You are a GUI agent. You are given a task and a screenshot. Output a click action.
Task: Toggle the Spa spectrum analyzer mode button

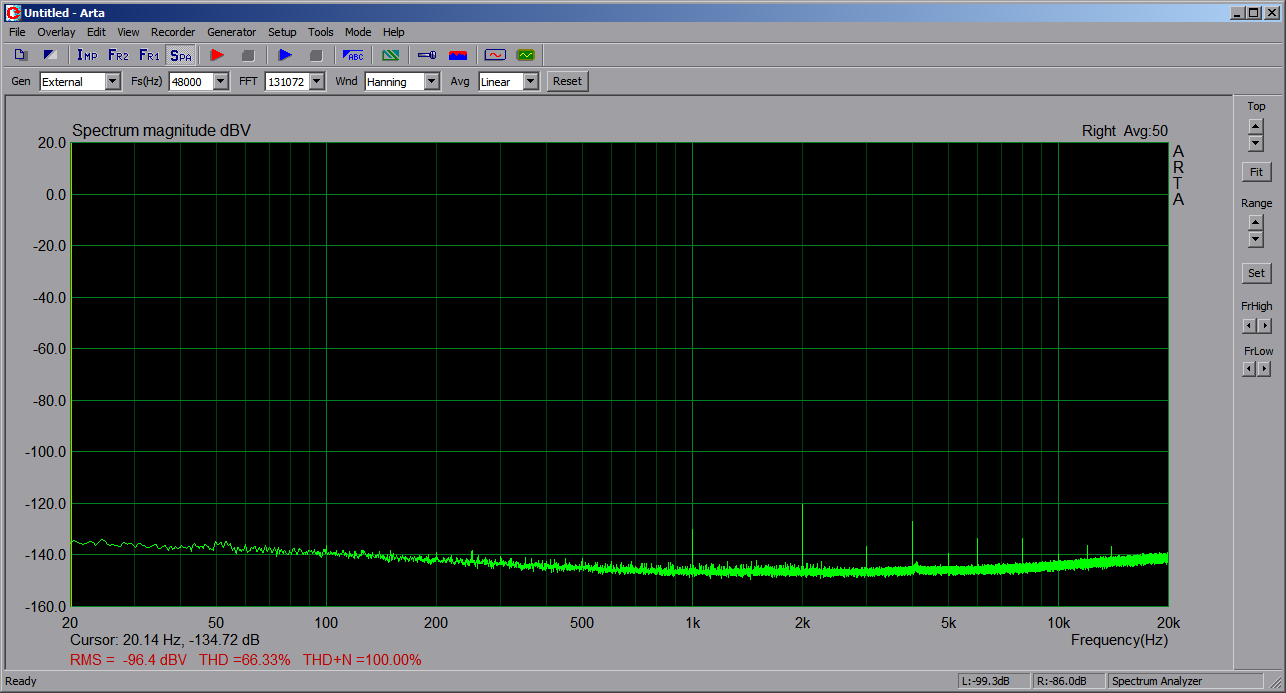[x=180, y=55]
